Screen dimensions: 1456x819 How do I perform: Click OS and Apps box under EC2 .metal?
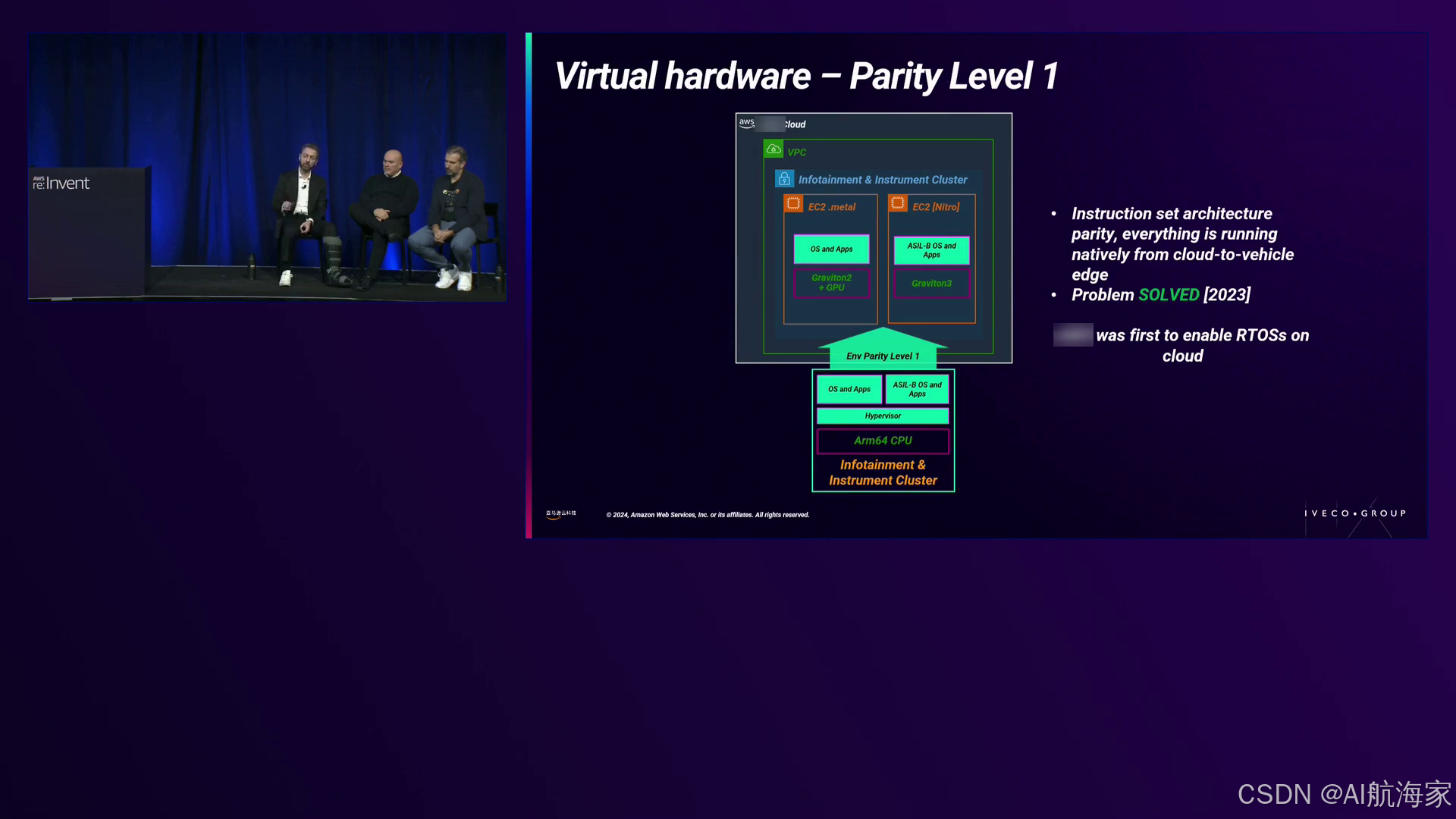pyautogui.click(x=831, y=249)
